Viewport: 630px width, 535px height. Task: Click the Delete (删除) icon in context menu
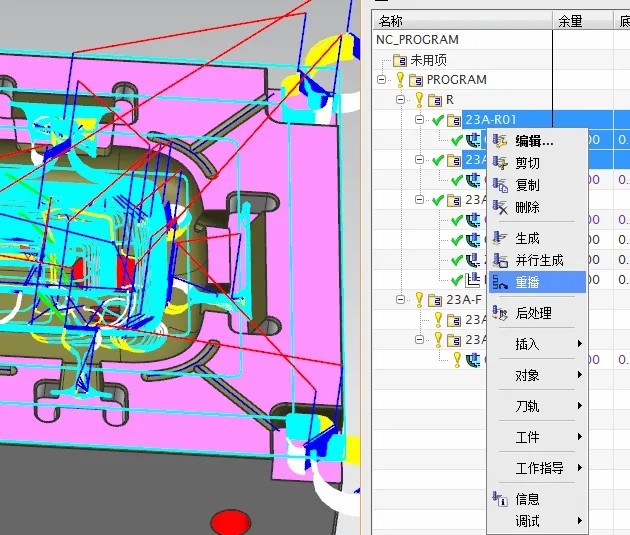tap(500, 207)
